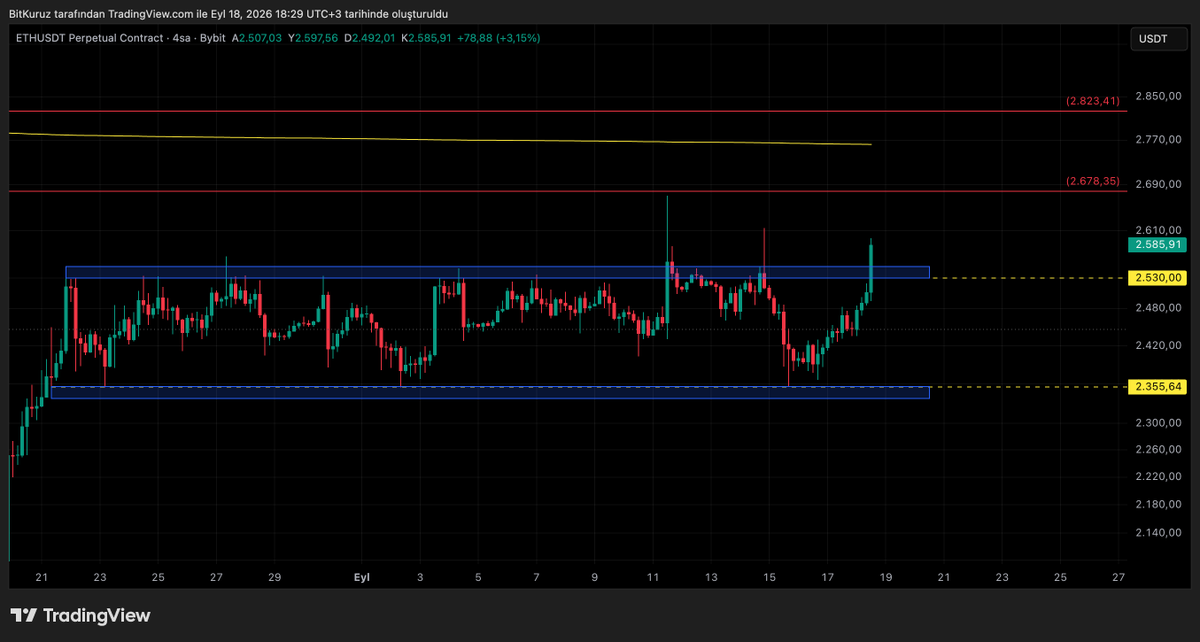The height and width of the screenshot is (642, 1200).
Task: Click the 2.610,00 price axis value
Action: pyautogui.click(x=1158, y=229)
